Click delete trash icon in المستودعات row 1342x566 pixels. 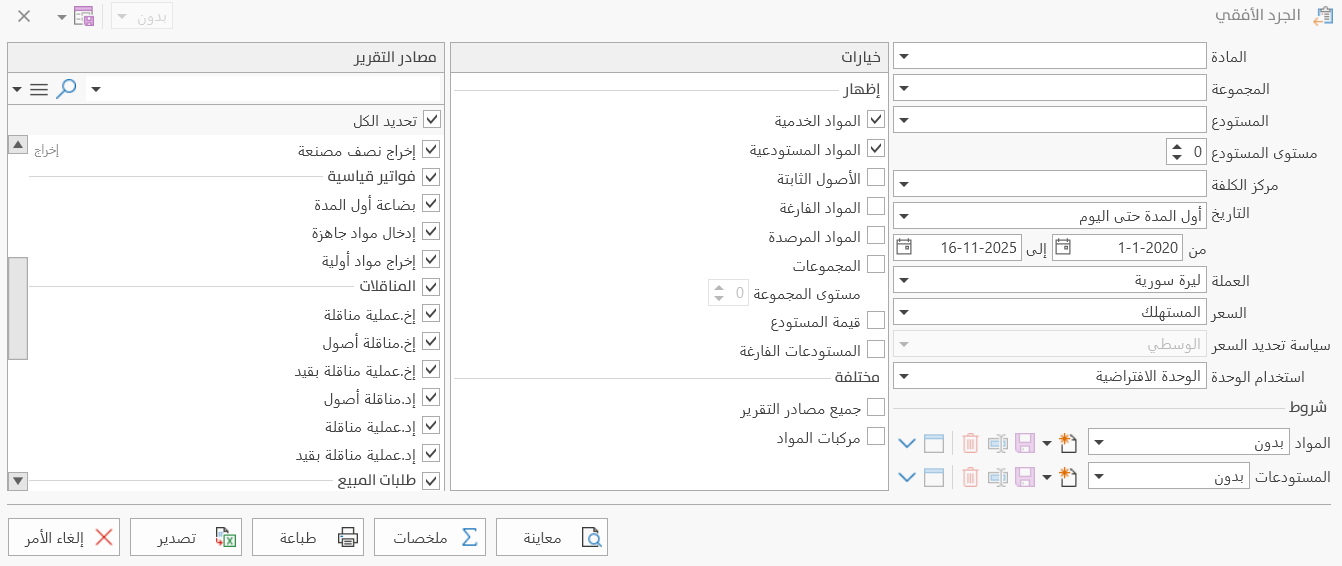tap(970, 477)
